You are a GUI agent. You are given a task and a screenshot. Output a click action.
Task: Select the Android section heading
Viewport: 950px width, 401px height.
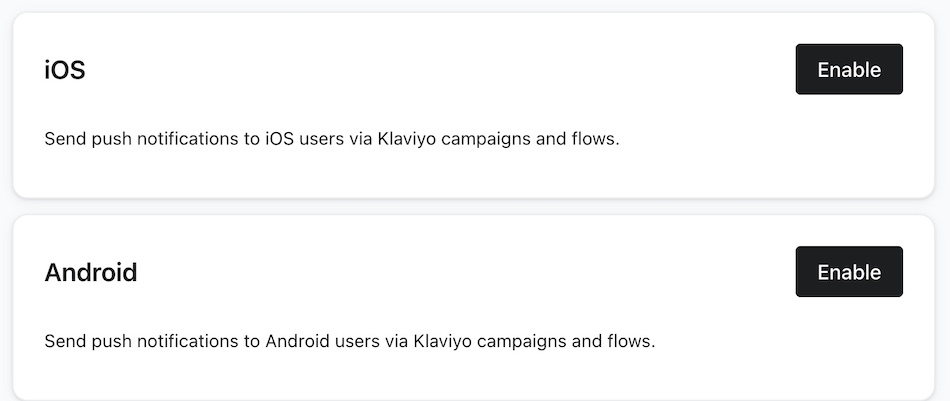tap(91, 272)
